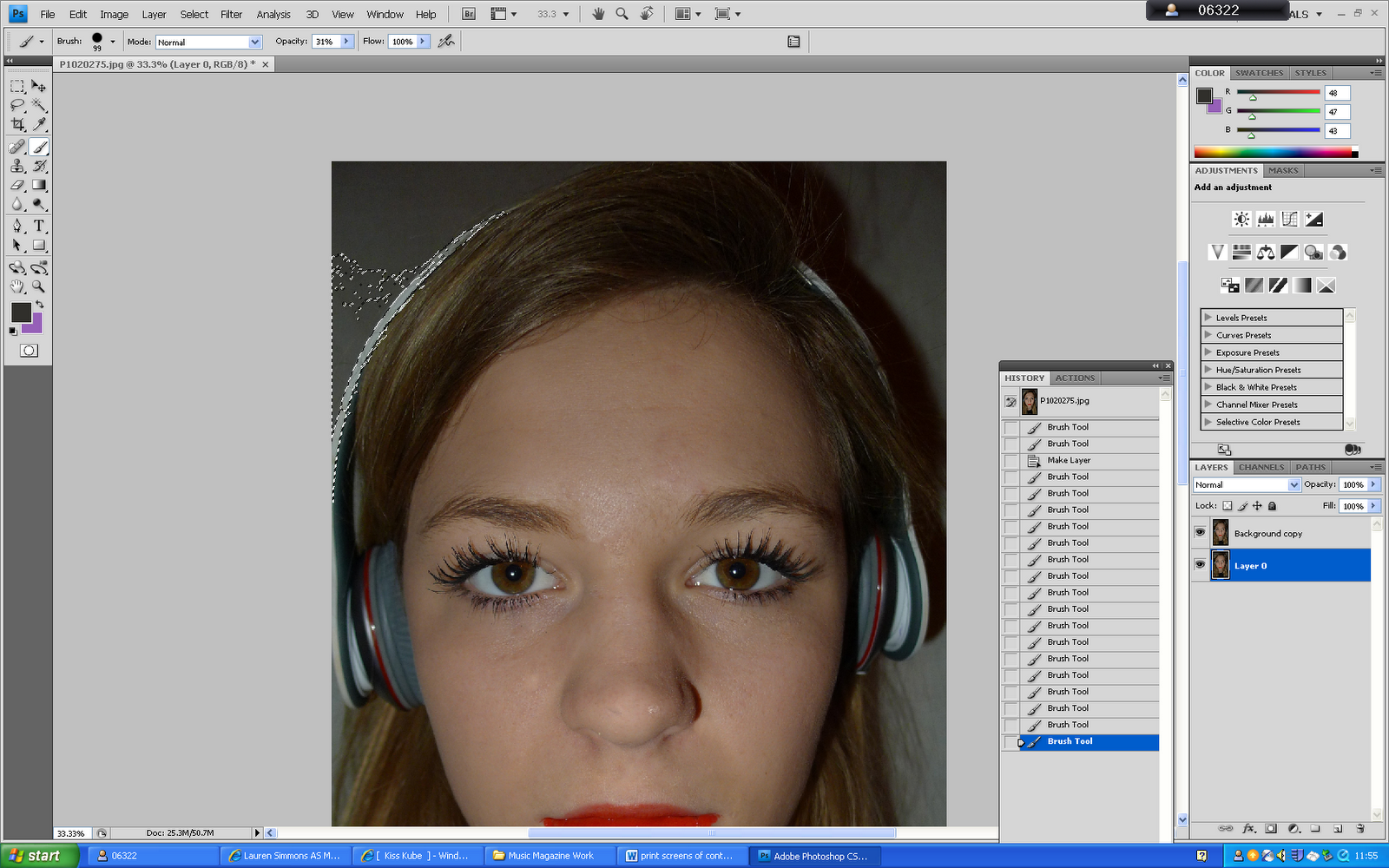Open the Filter menu

[231, 14]
